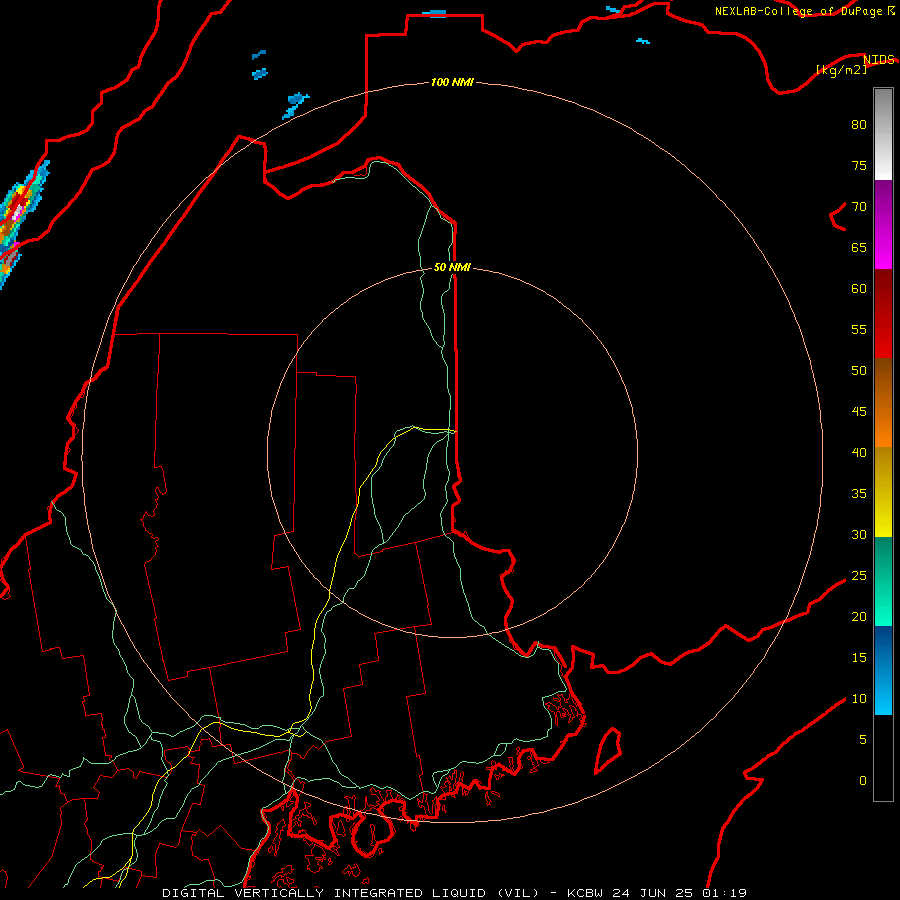Click the 80 value on the color scale
900x900 pixels.
pyautogui.click(x=859, y=125)
